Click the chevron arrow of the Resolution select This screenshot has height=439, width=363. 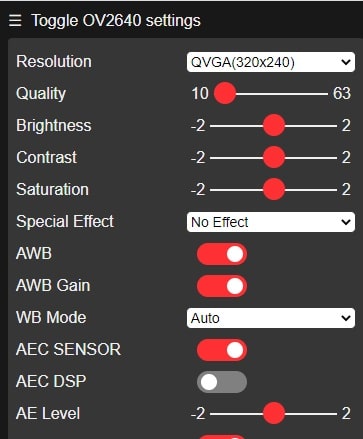(346, 62)
